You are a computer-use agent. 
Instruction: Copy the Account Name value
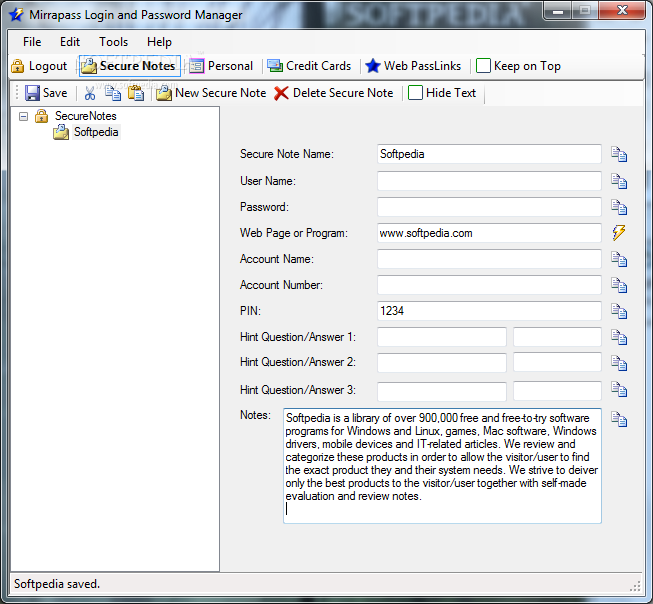click(x=619, y=259)
